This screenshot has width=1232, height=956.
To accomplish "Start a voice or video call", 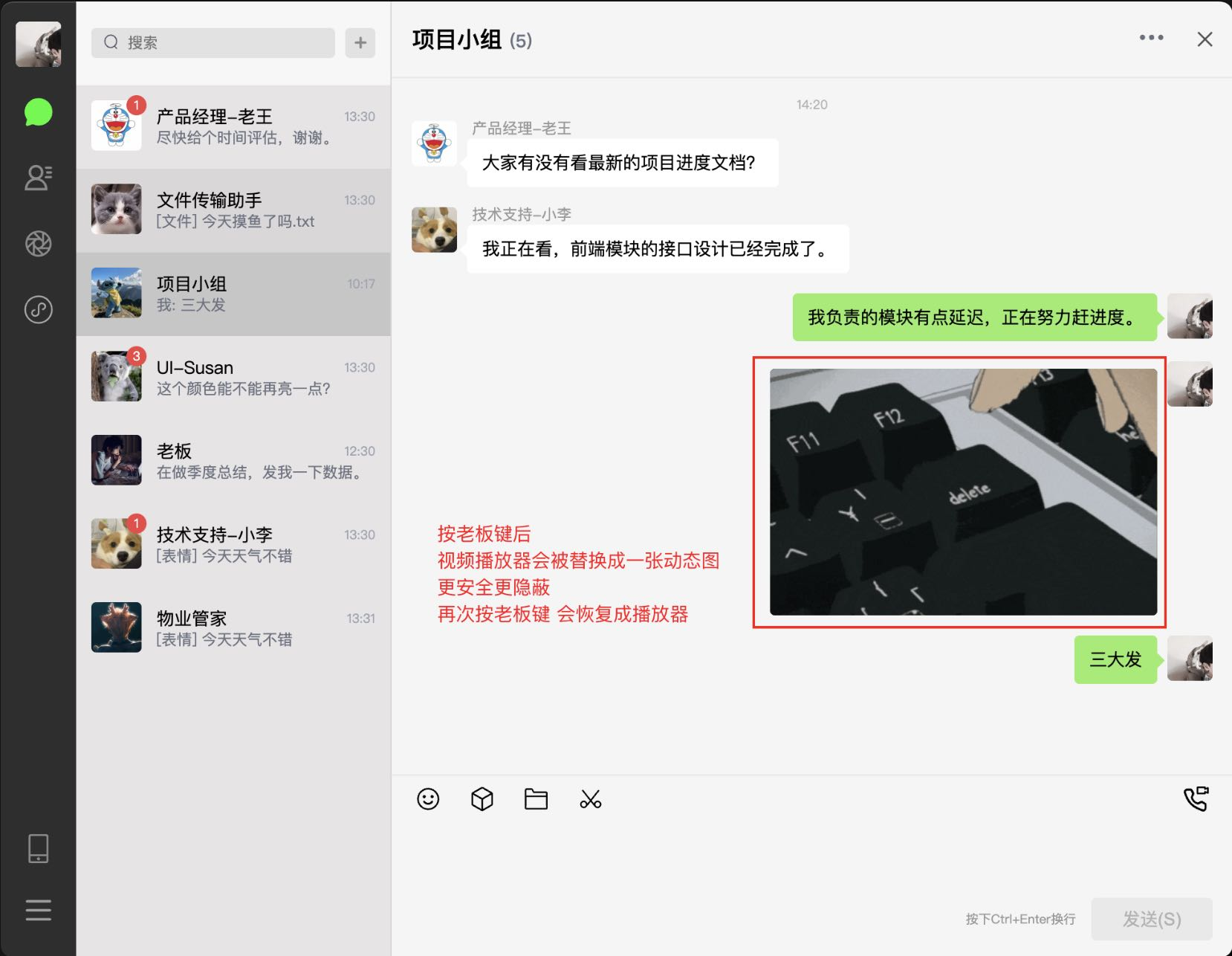I will pyautogui.click(x=1197, y=799).
